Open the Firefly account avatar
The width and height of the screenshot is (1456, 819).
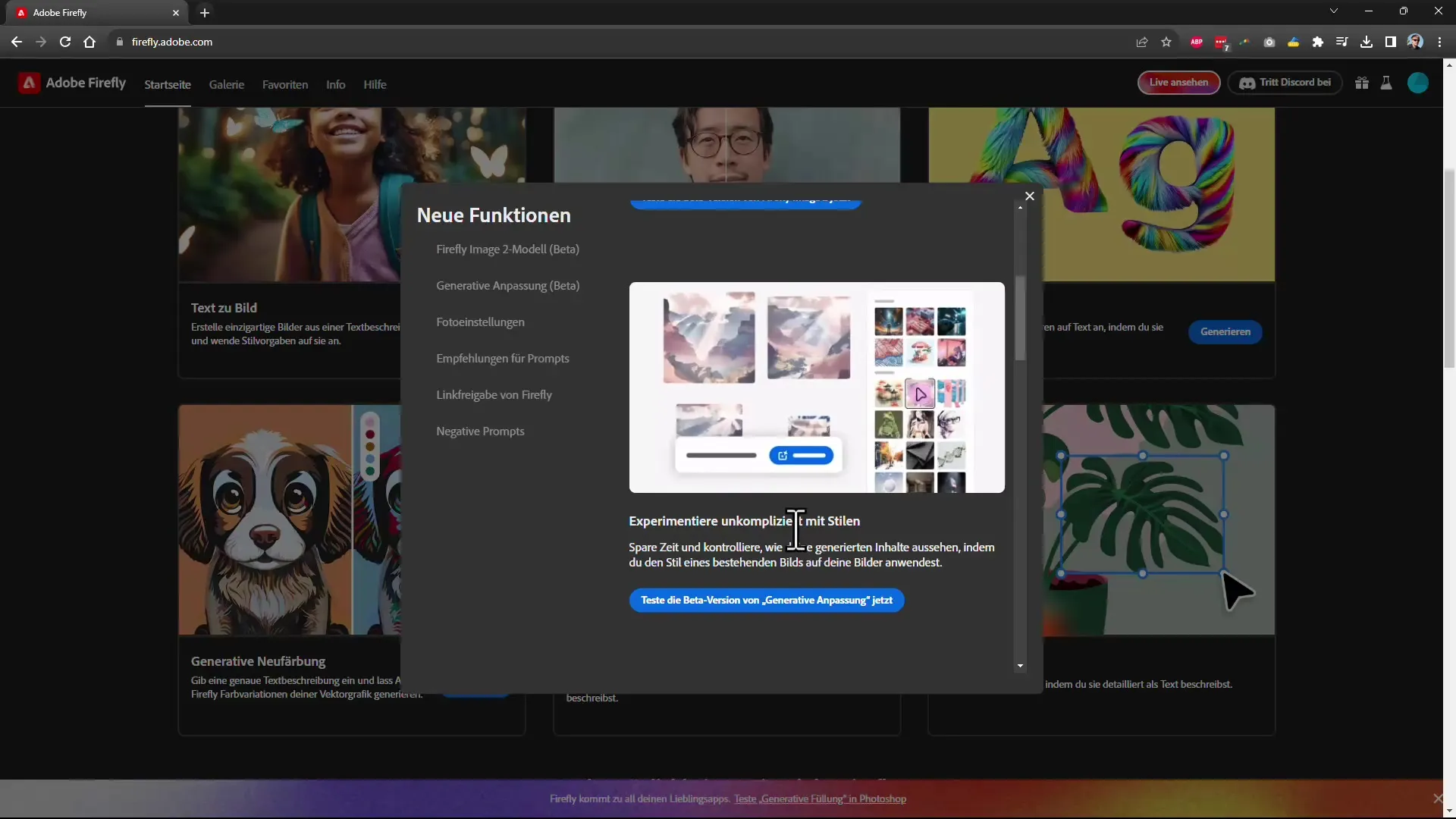(1418, 83)
